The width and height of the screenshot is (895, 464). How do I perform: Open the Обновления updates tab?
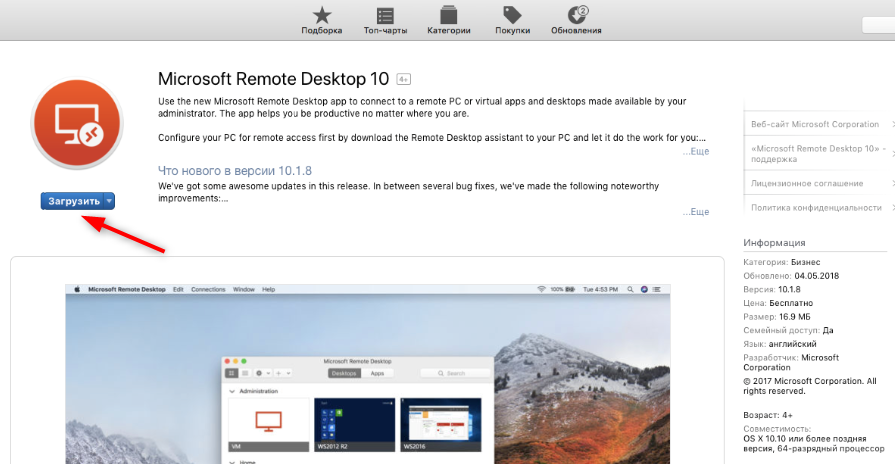point(576,21)
